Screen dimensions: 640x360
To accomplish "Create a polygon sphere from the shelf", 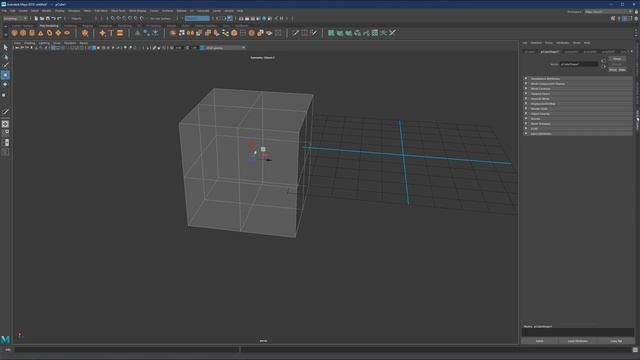I will (x=14, y=33).
